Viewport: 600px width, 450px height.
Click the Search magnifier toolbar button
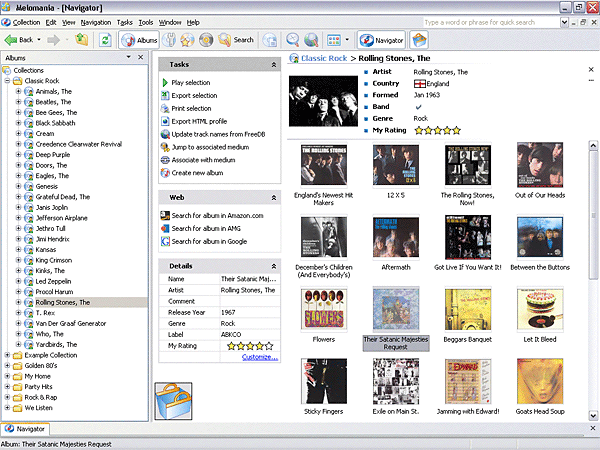[236, 40]
